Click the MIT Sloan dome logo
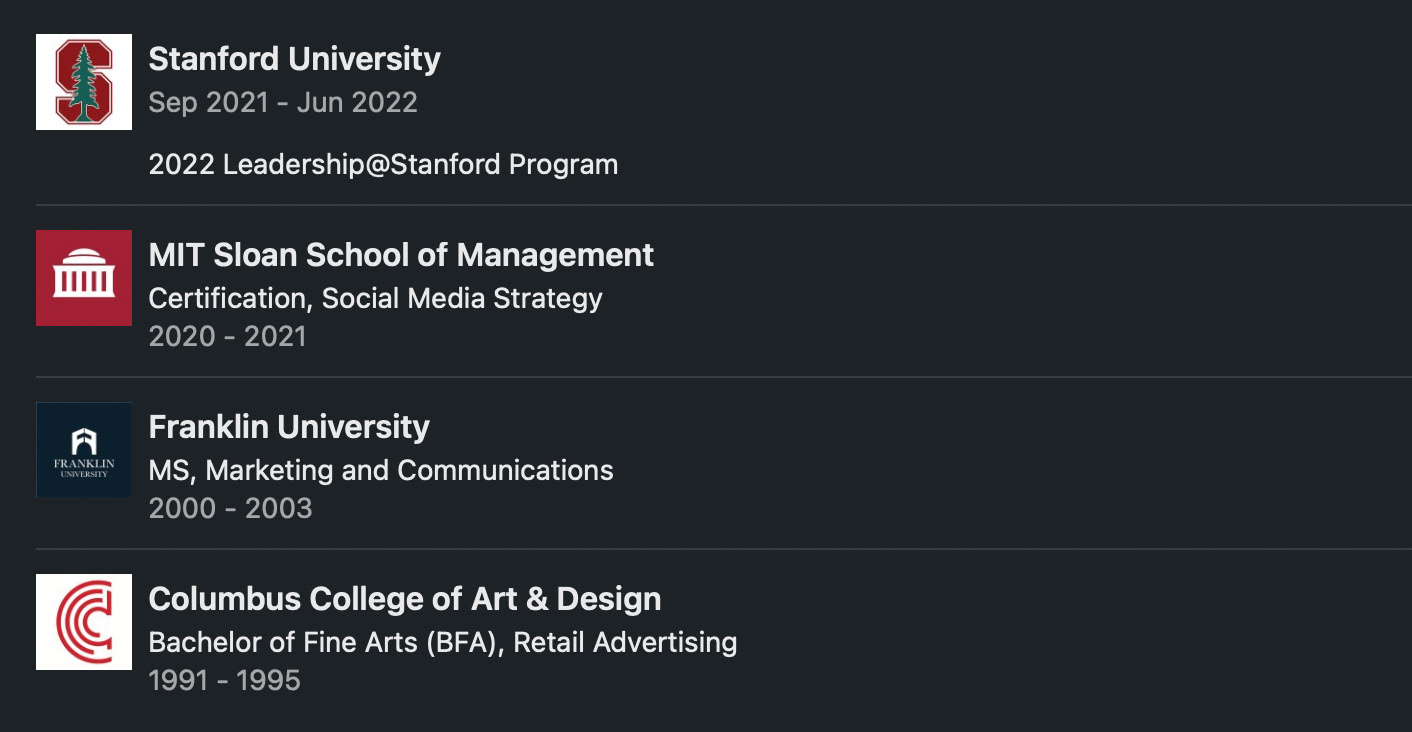1412x732 pixels. [84, 278]
